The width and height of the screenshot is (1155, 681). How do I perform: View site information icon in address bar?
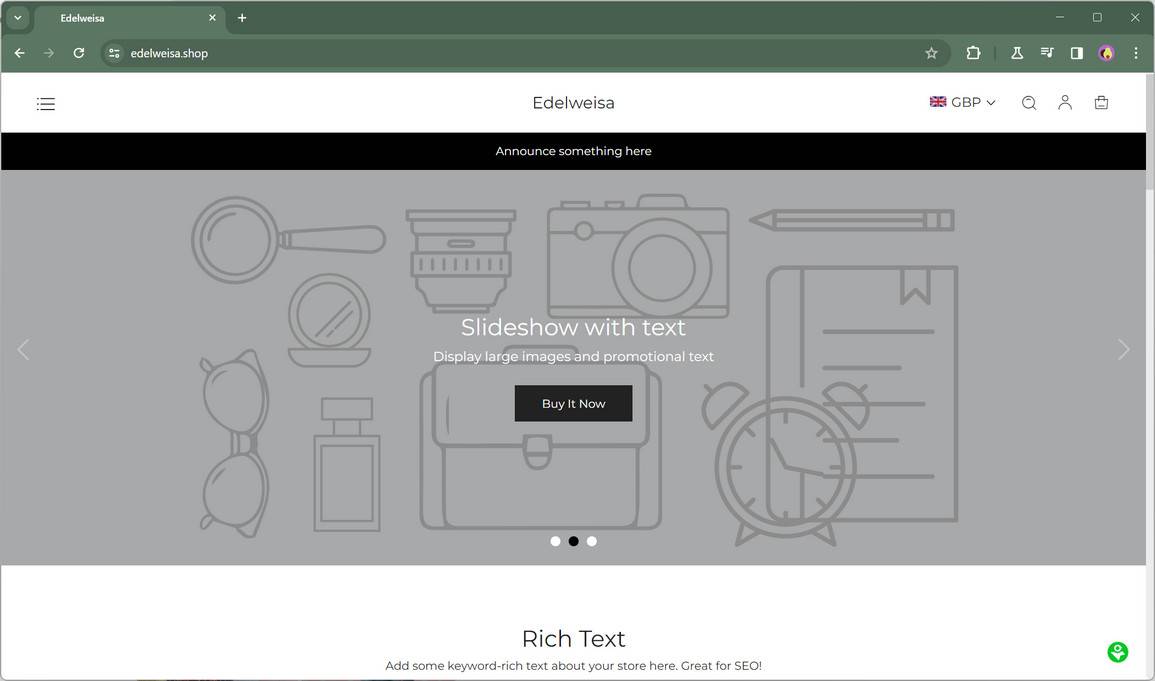(114, 53)
